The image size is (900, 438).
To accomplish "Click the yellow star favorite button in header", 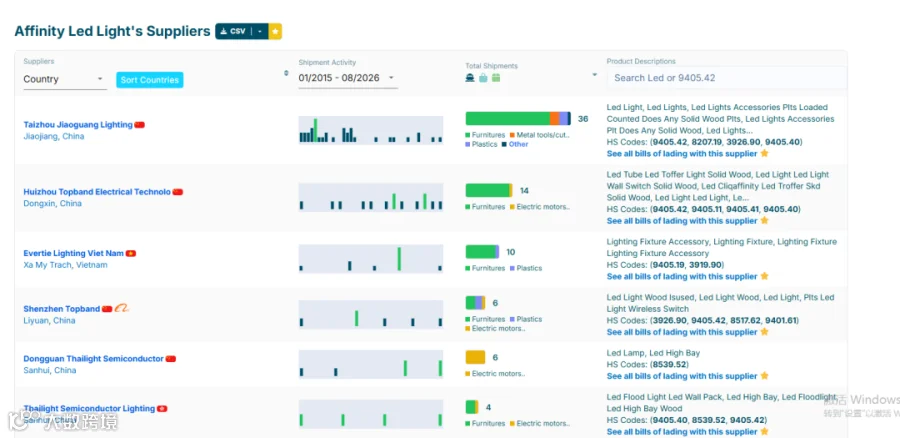I will (276, 32).
